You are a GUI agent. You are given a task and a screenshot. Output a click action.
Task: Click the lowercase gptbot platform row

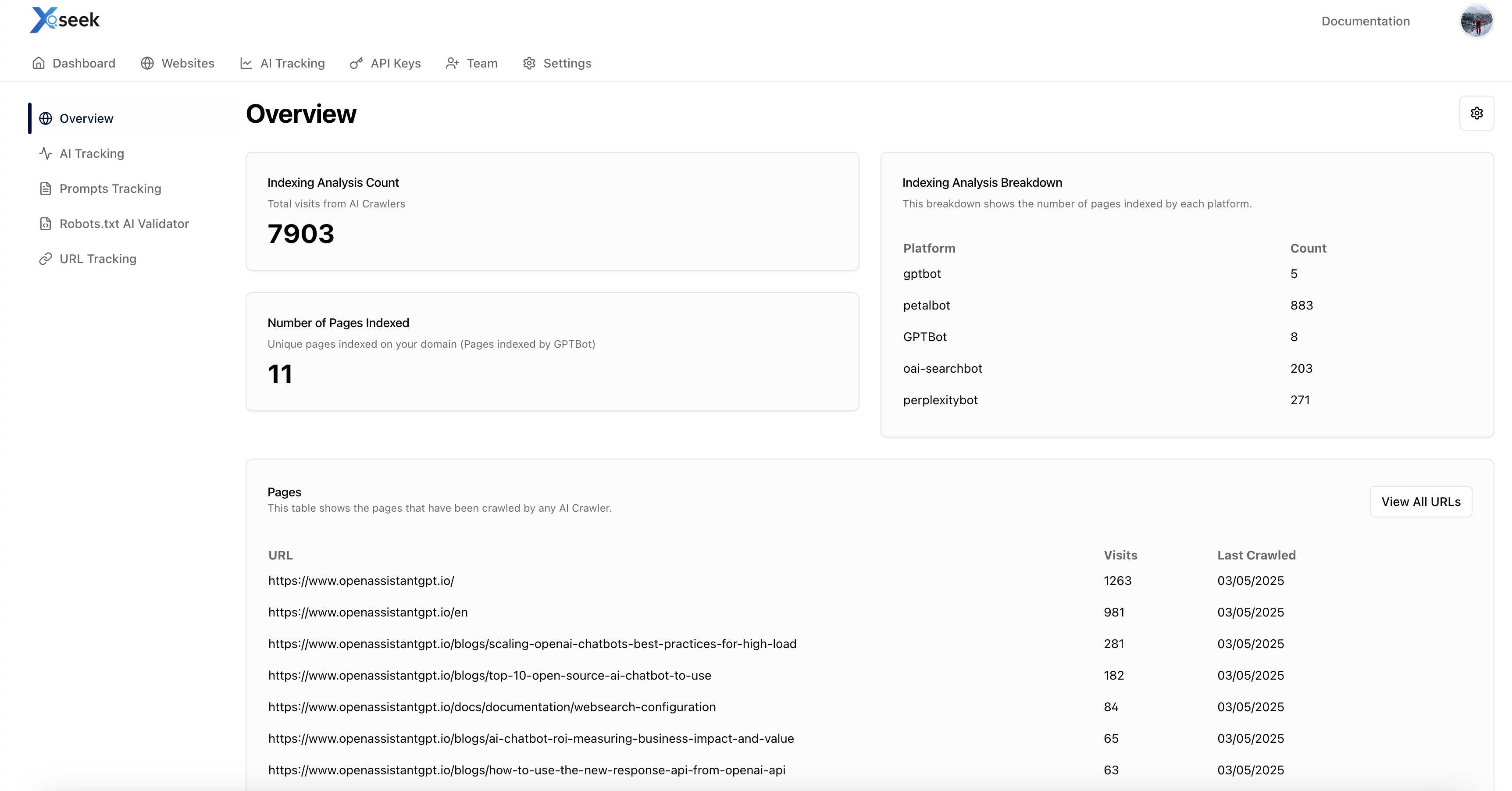(922, 274)
